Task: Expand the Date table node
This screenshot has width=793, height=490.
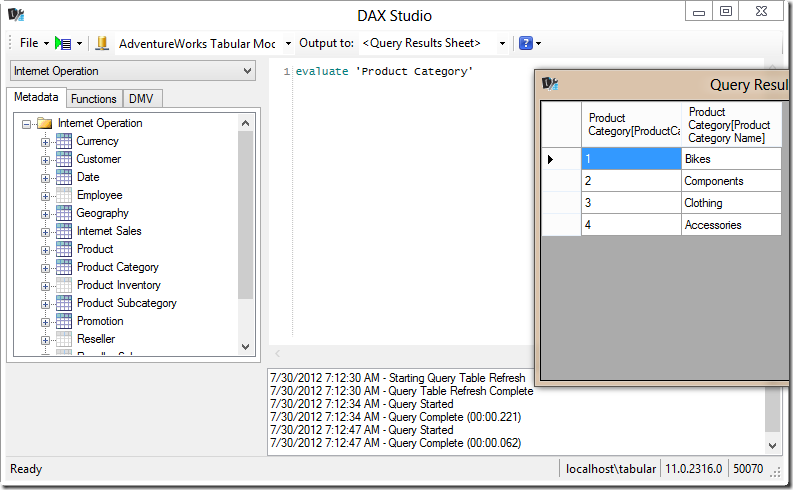Action: point(45,178)
